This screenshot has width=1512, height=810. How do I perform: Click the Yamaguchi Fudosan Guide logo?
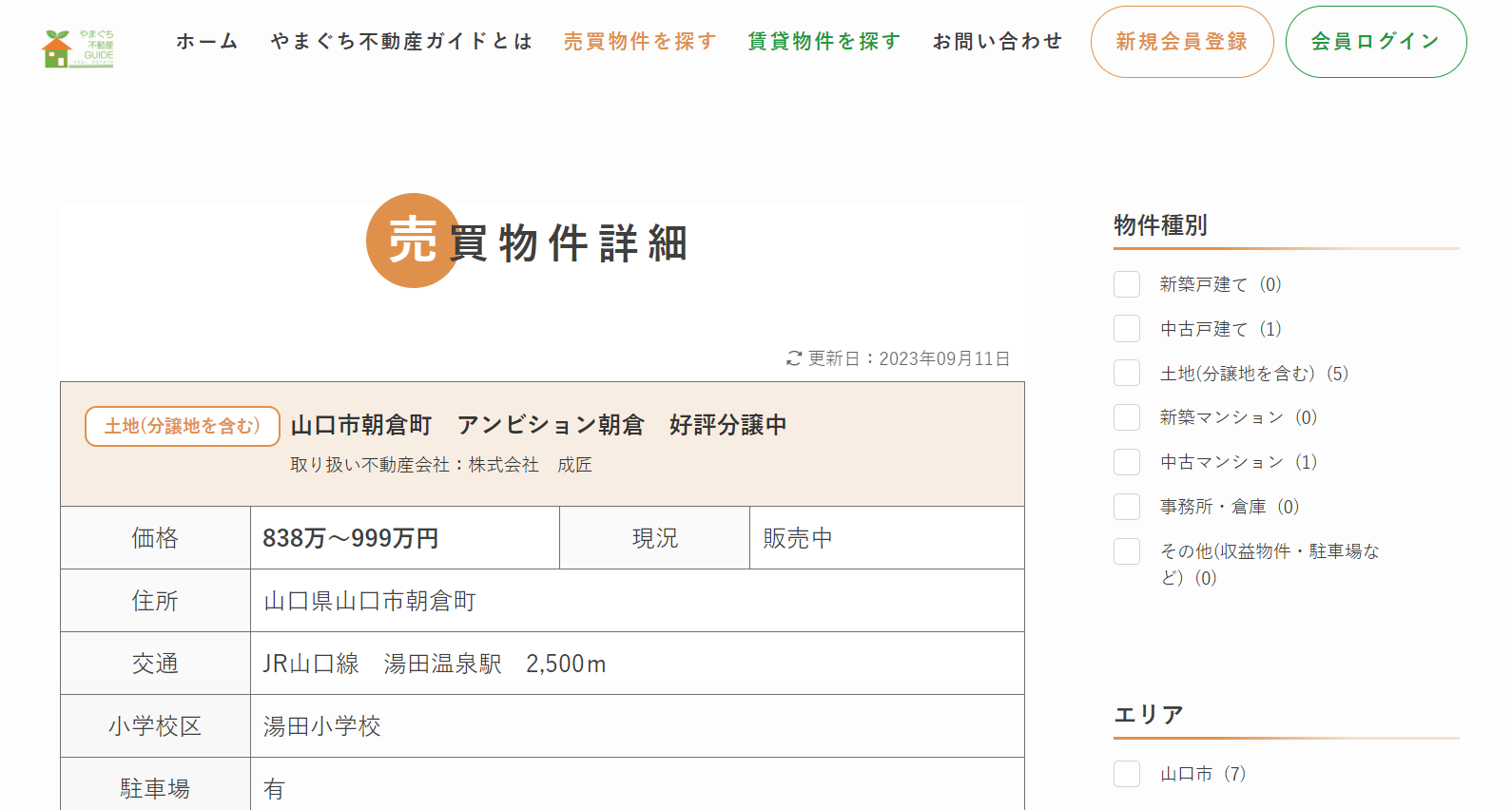(x=78, y=48)
